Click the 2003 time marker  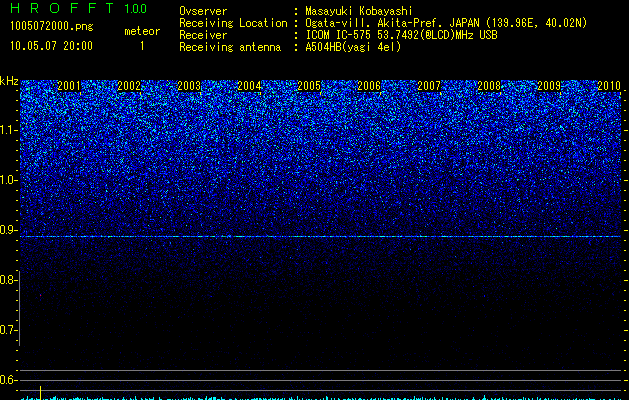189,86
